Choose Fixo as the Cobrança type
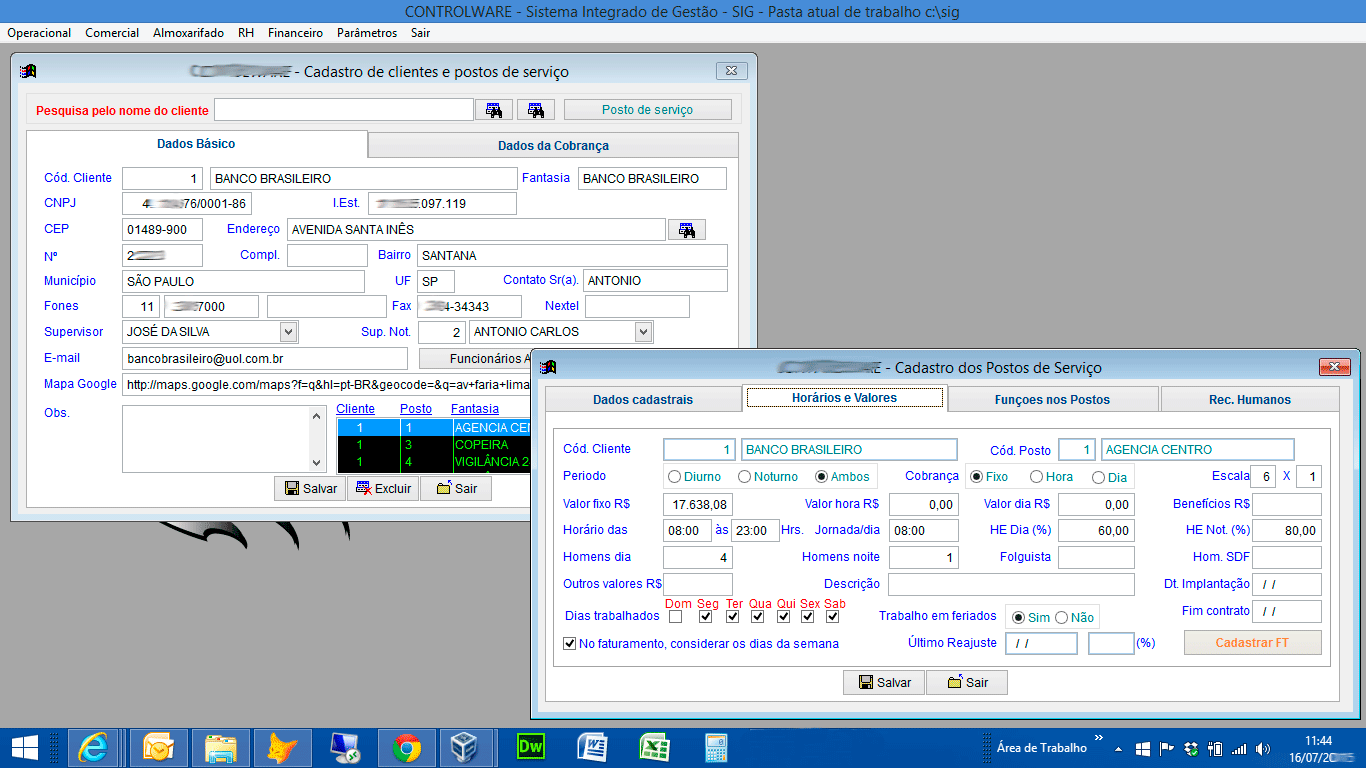This screenshot has width=1366, height=768. [x=975, y=477]
